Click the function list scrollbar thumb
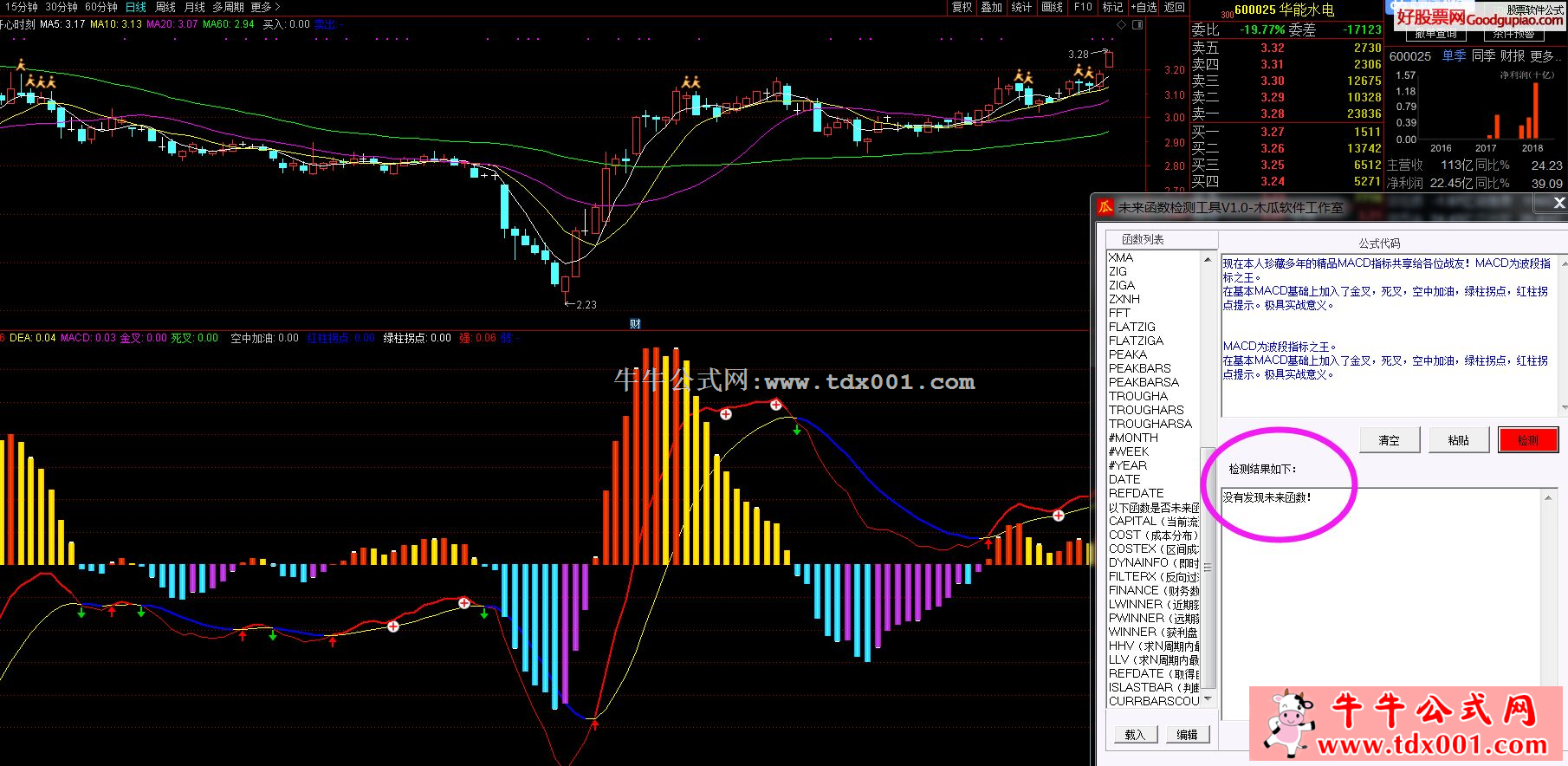 click(1208, 568)
